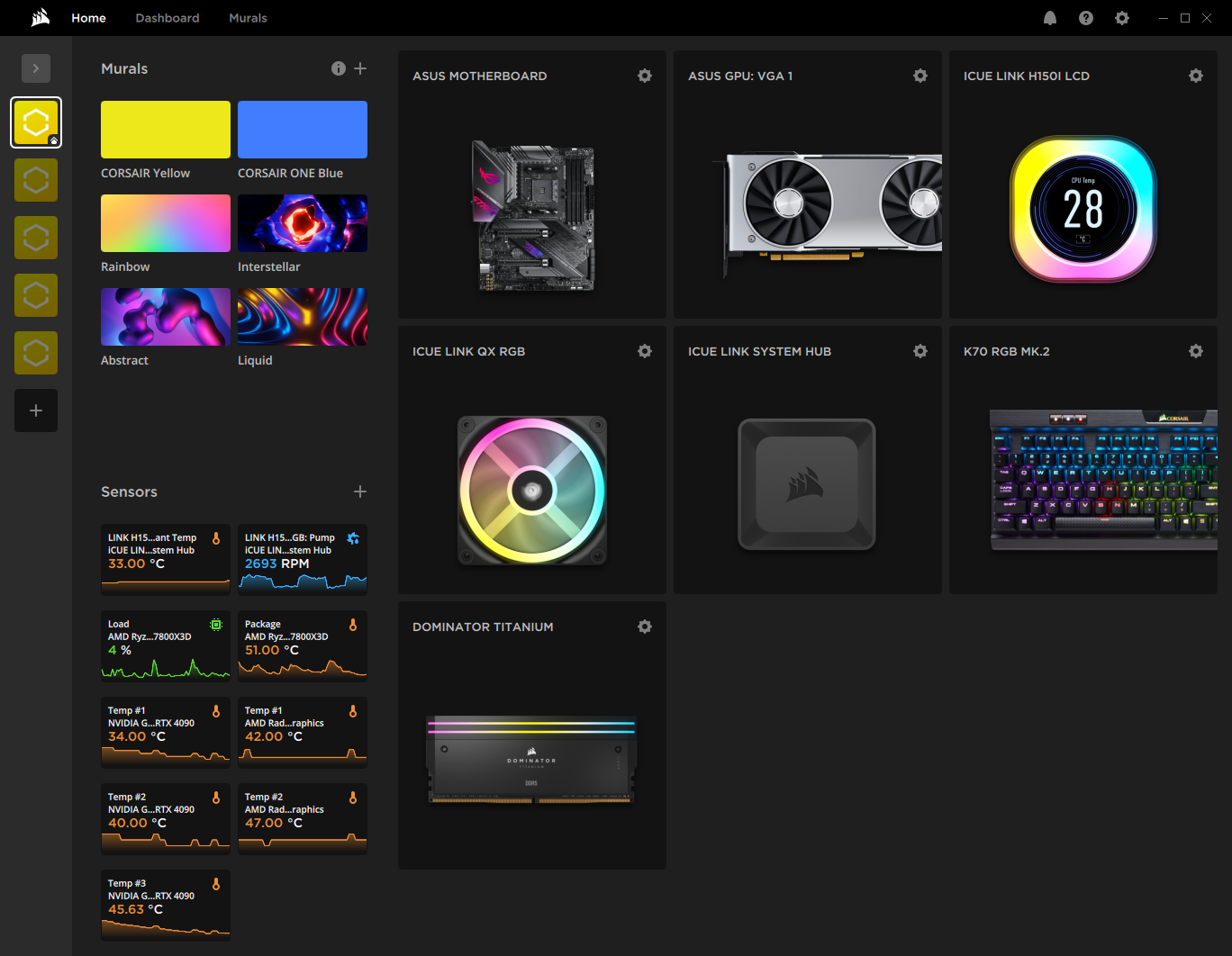This screenshot has height=956, width=1232.
Task: Switch to the Home tab
Action: coord(89,18)
